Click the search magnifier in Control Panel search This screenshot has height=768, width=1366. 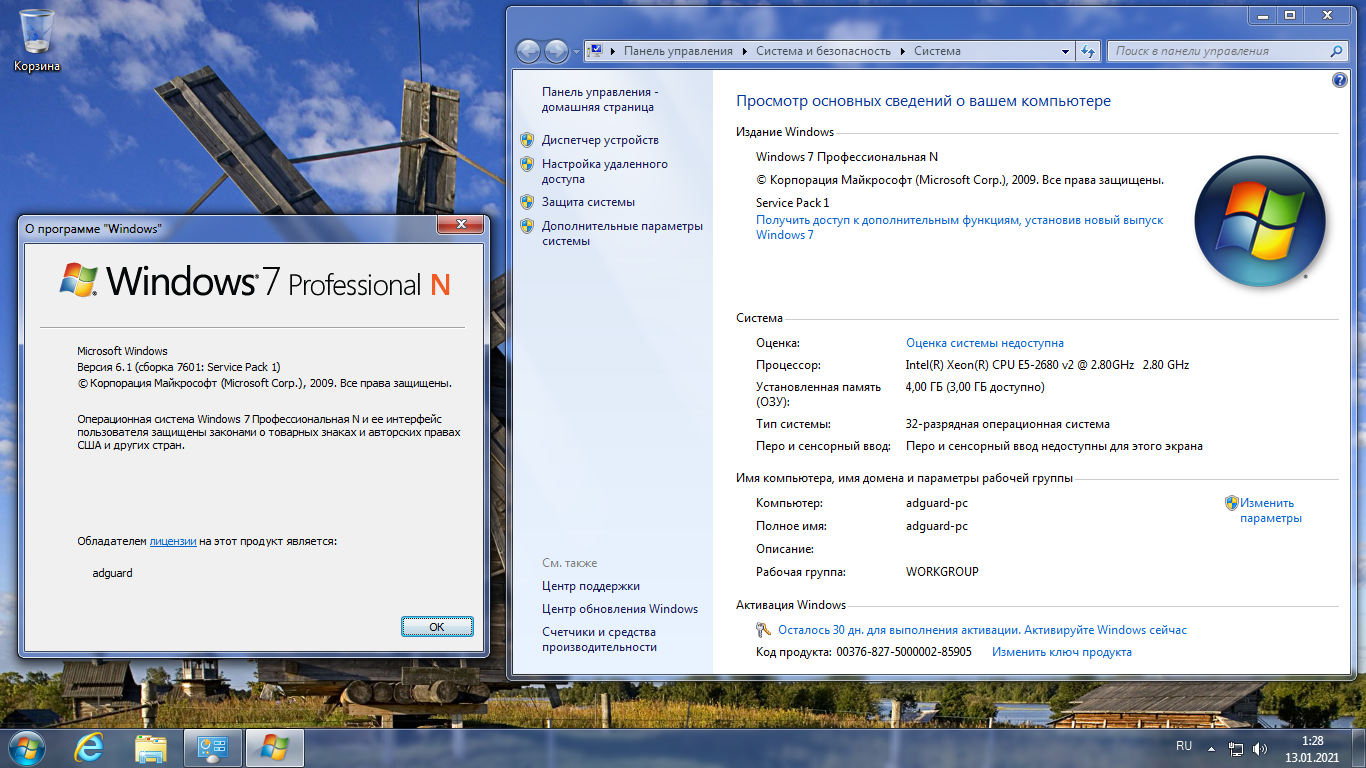1337,51
